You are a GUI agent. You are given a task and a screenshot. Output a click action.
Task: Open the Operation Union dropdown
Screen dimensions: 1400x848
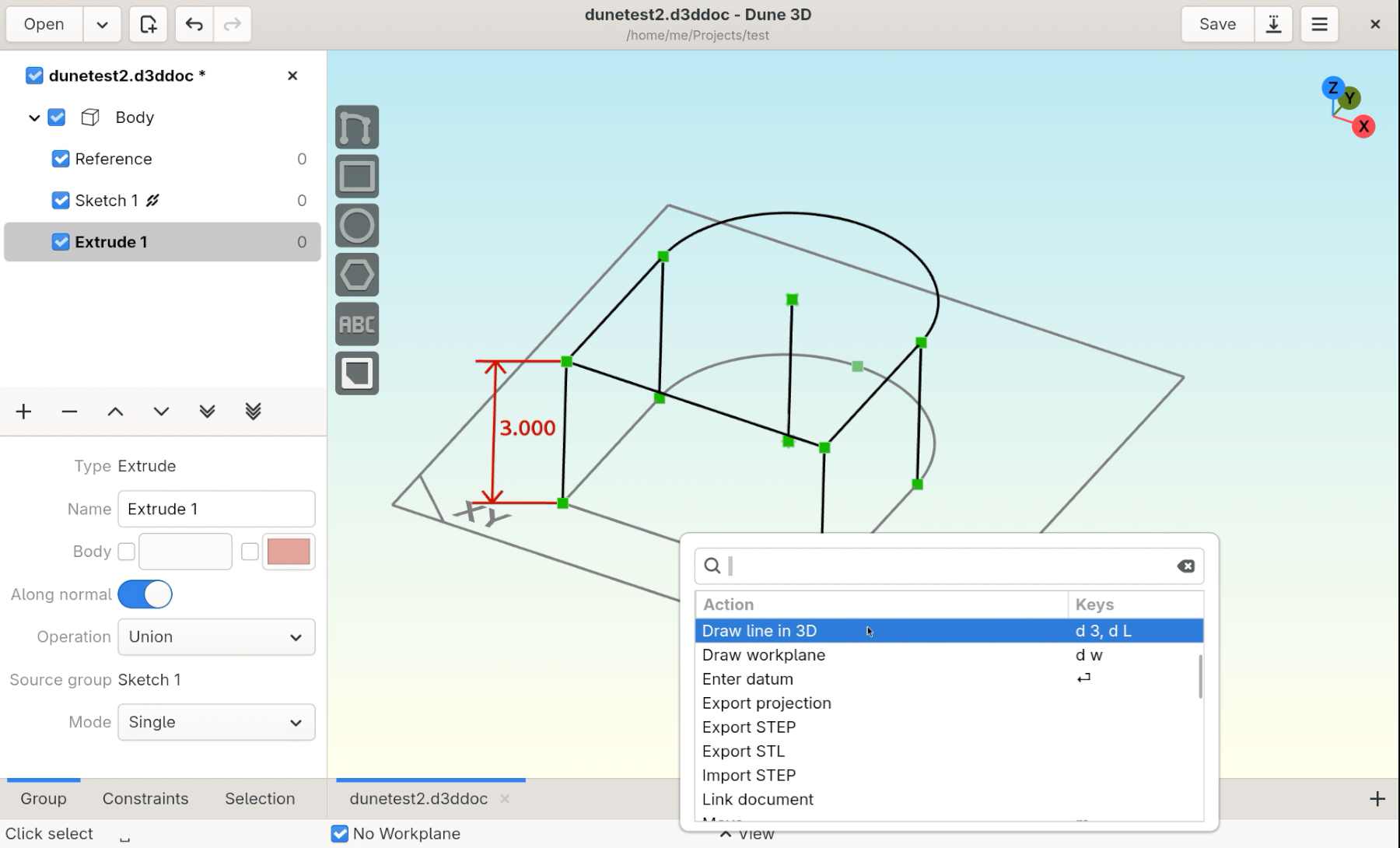pos(216,637)
